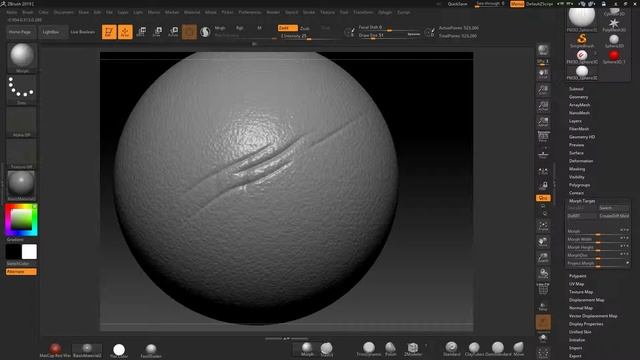Click DefaultZScript in the title bar

coord(539,4)
